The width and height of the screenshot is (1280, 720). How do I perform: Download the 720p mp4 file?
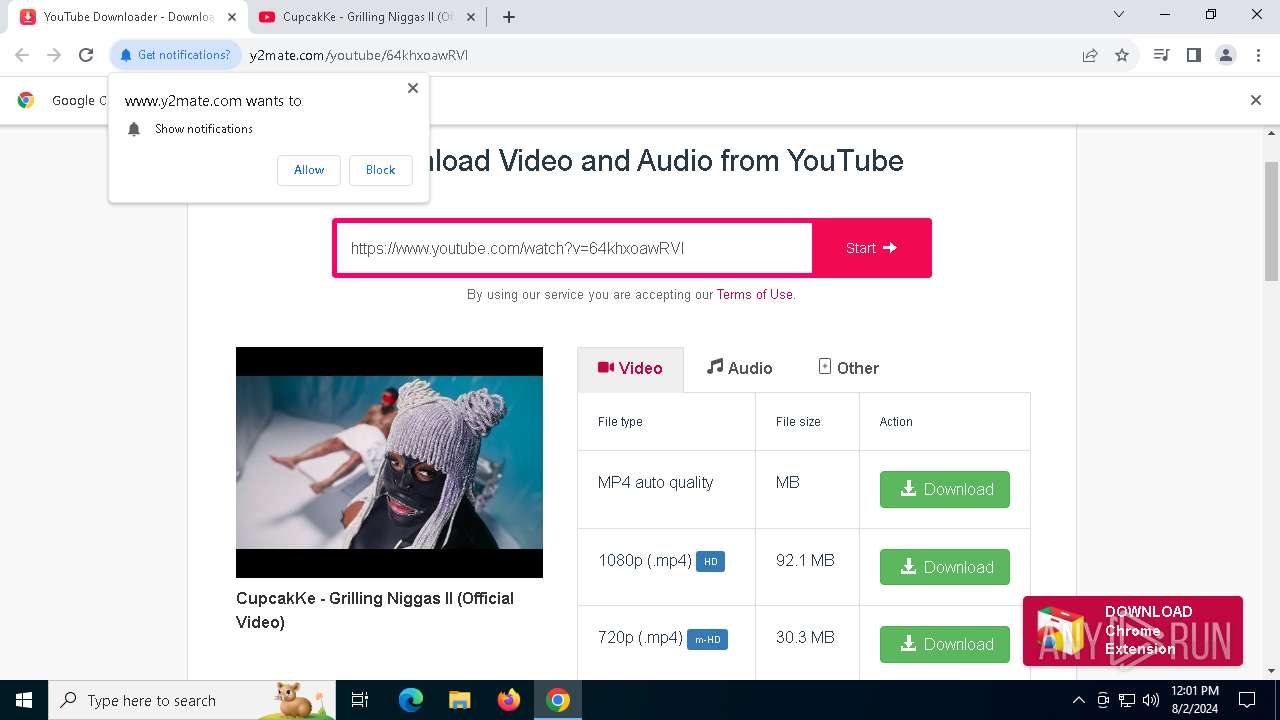tap(945, 644)
